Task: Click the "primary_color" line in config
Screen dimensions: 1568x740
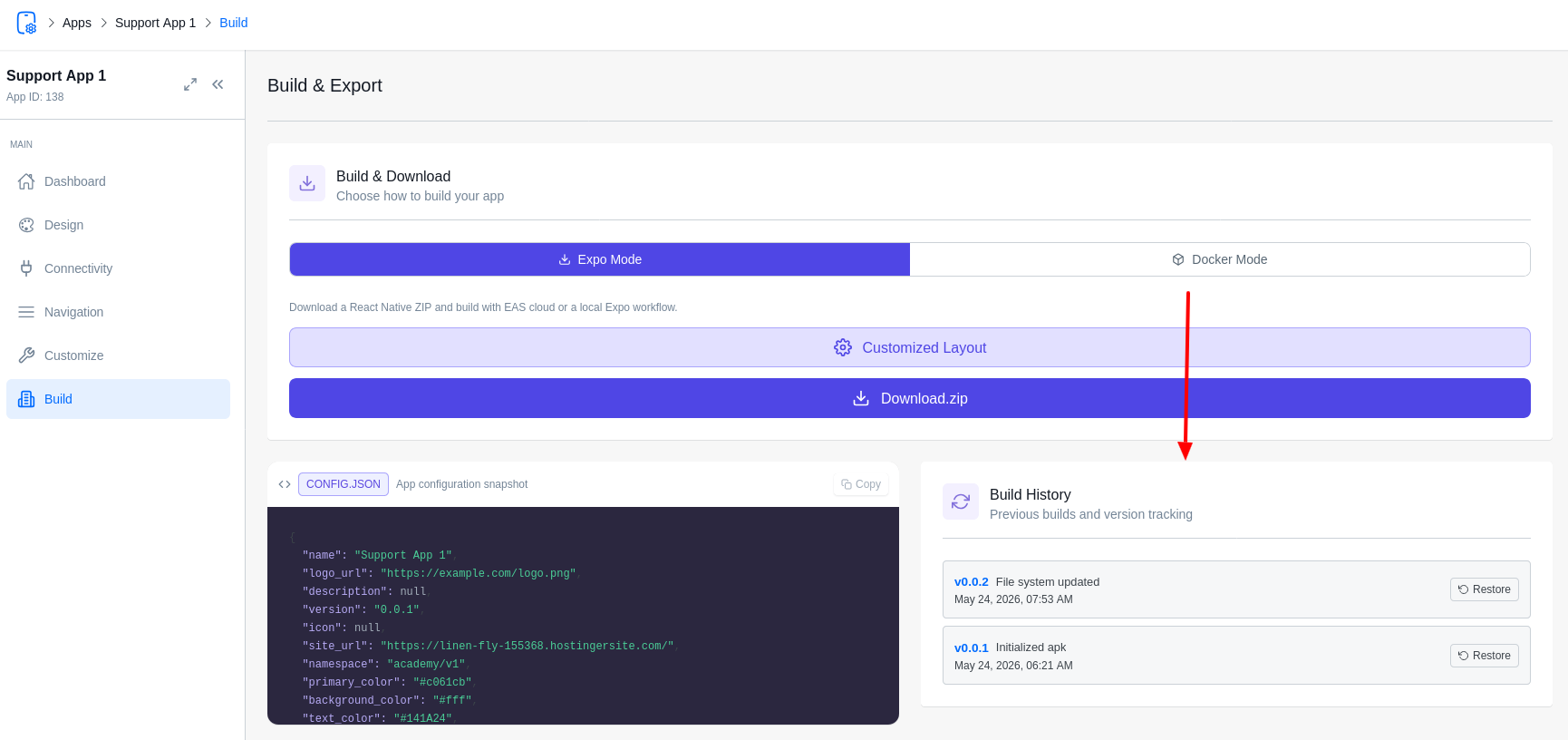Action: (x=390, y=682)
